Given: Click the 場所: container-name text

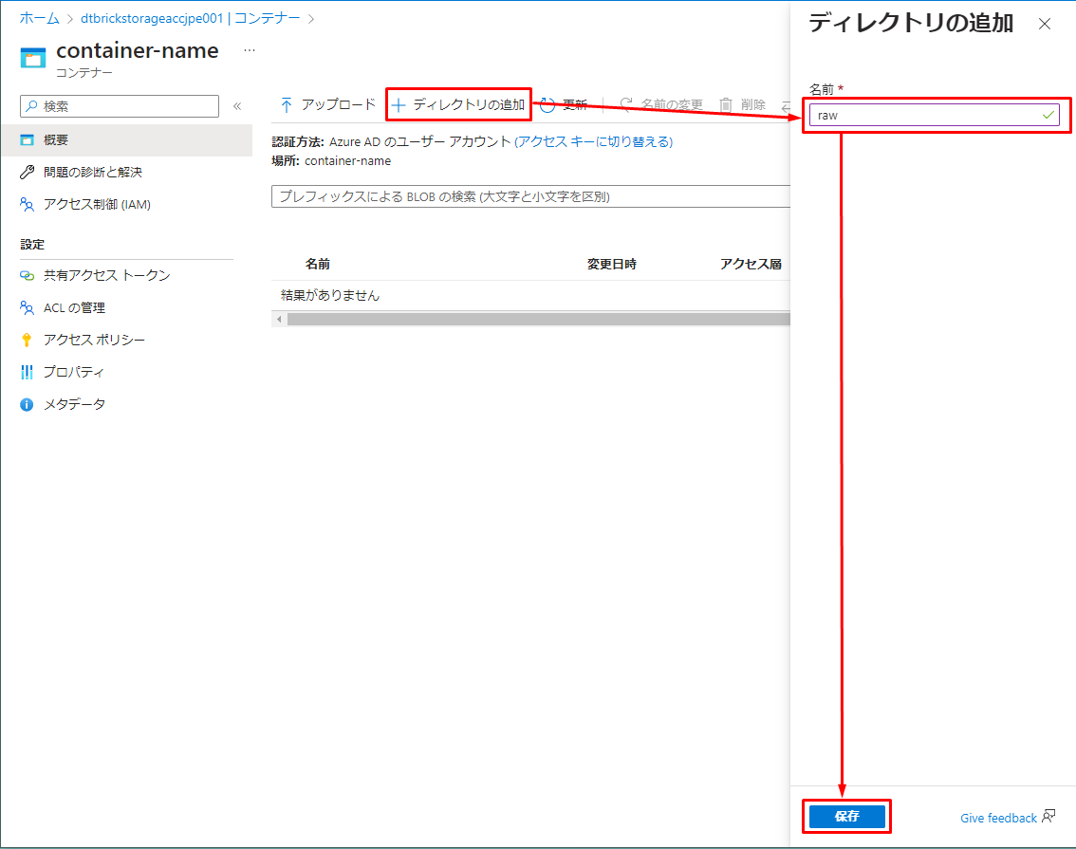Looking at the screenshot, I should 331,161.
